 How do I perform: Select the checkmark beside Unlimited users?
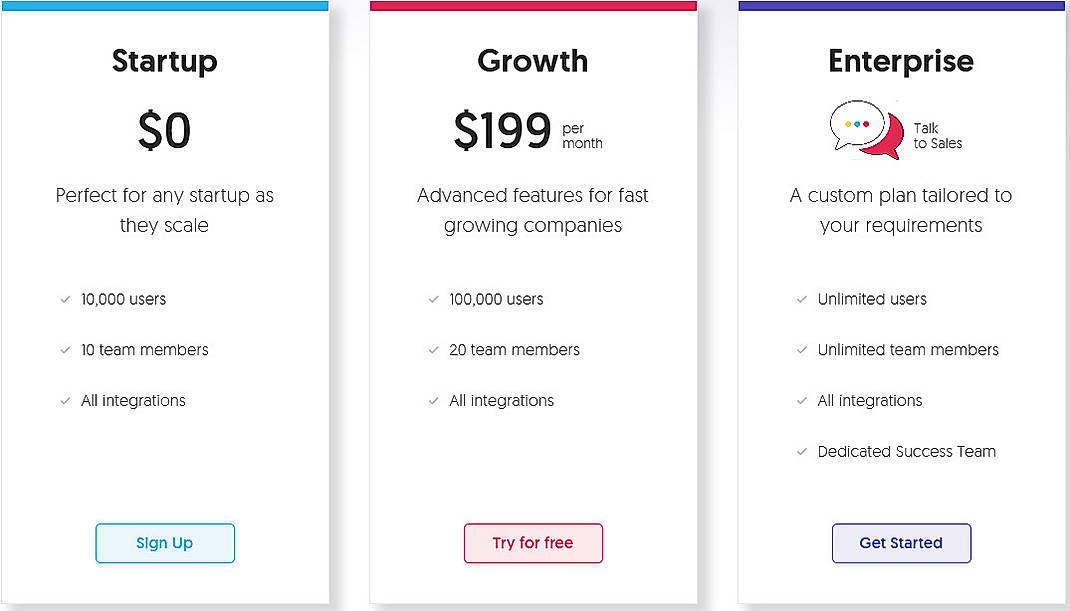(800, 299)
